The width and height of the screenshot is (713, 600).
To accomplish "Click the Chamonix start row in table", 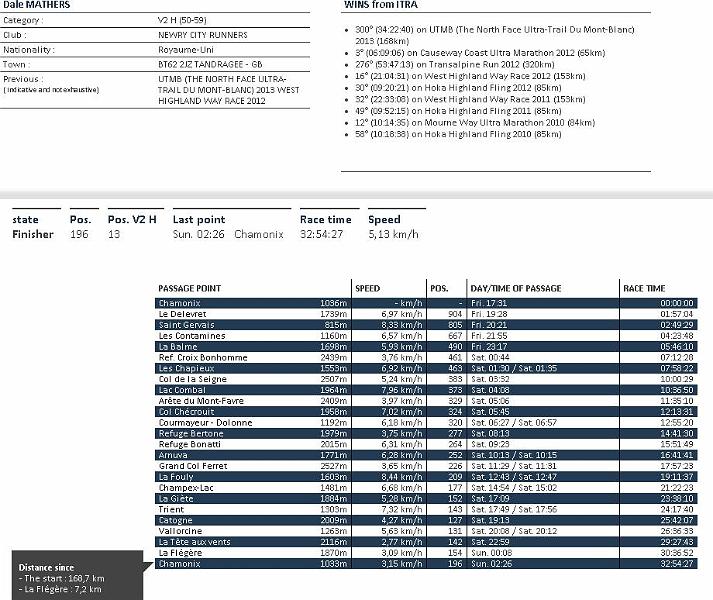I will 425,302.
